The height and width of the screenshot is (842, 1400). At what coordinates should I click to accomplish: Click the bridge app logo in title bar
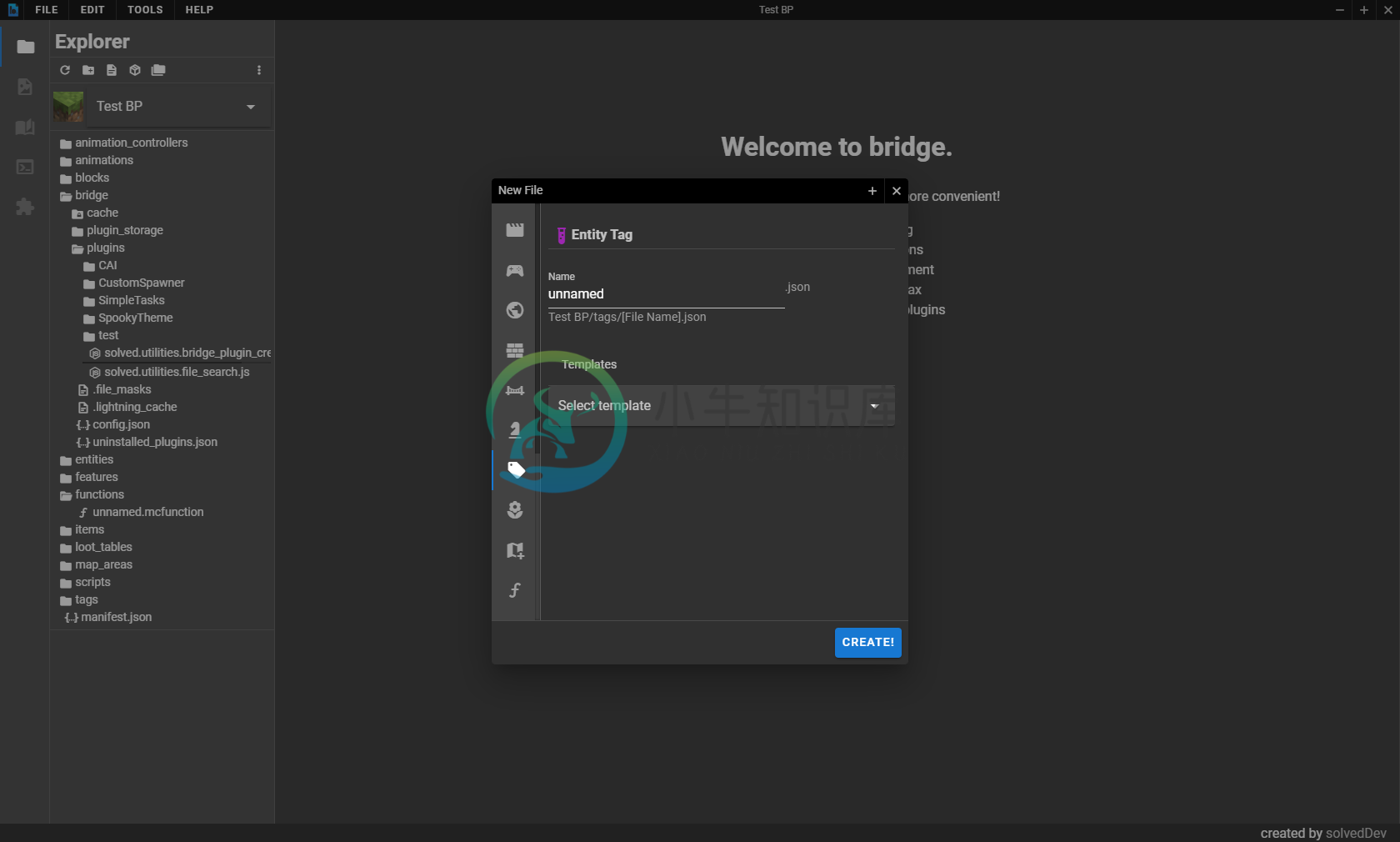[x=12, y=10]
